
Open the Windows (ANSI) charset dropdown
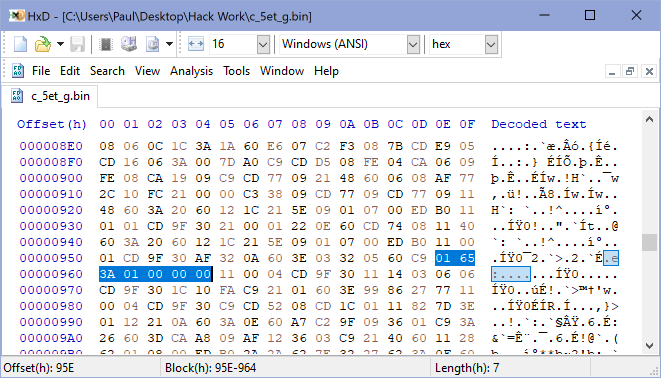click(x=413, y=44)
